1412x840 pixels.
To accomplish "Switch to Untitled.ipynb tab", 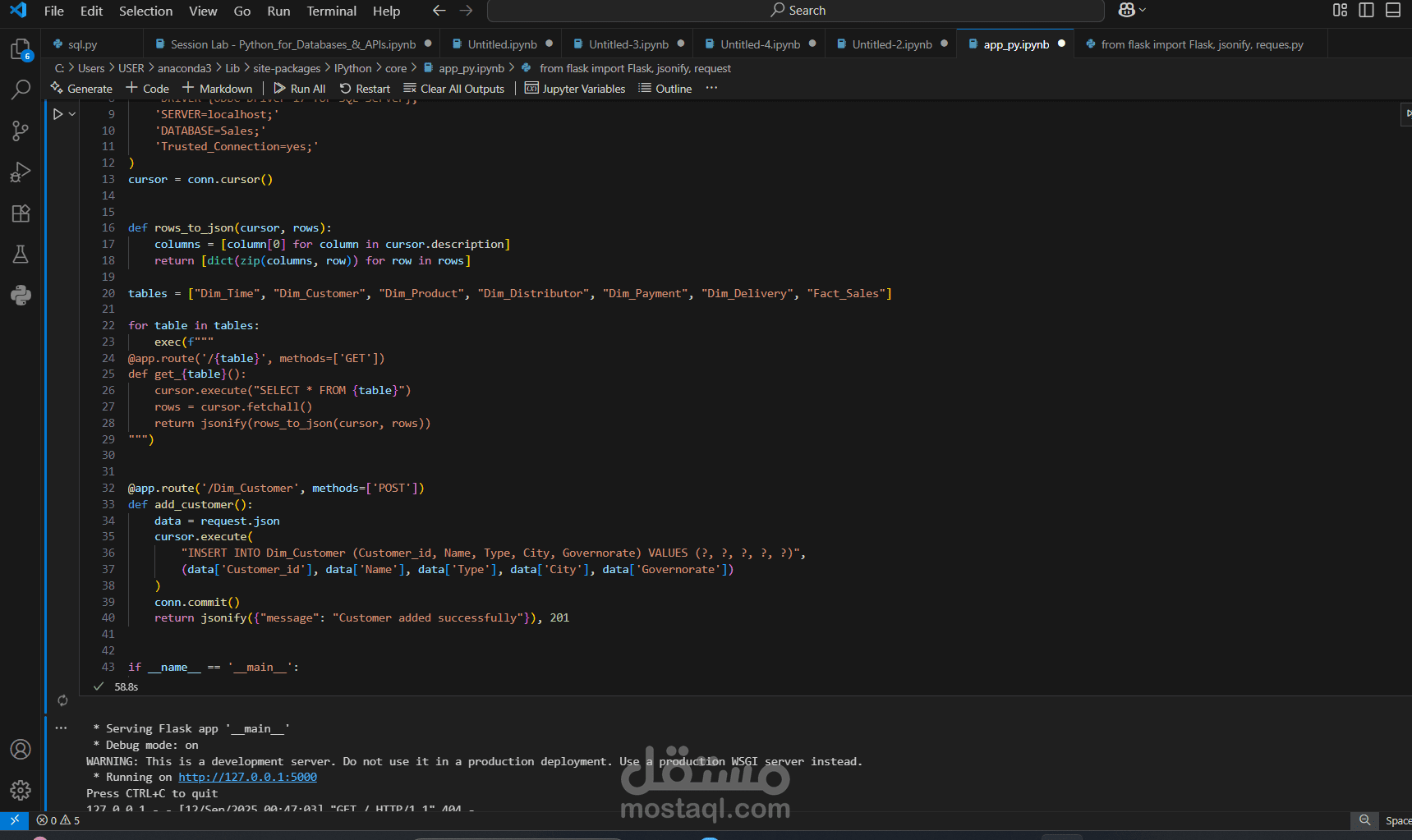I will coord(502,44).
